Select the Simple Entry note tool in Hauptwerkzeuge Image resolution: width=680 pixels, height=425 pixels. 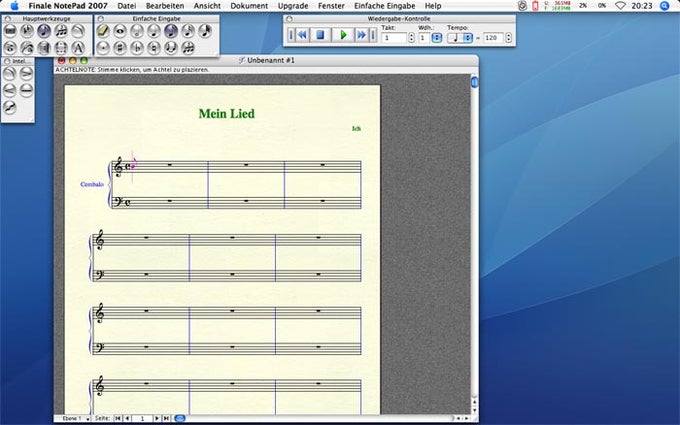44,31
